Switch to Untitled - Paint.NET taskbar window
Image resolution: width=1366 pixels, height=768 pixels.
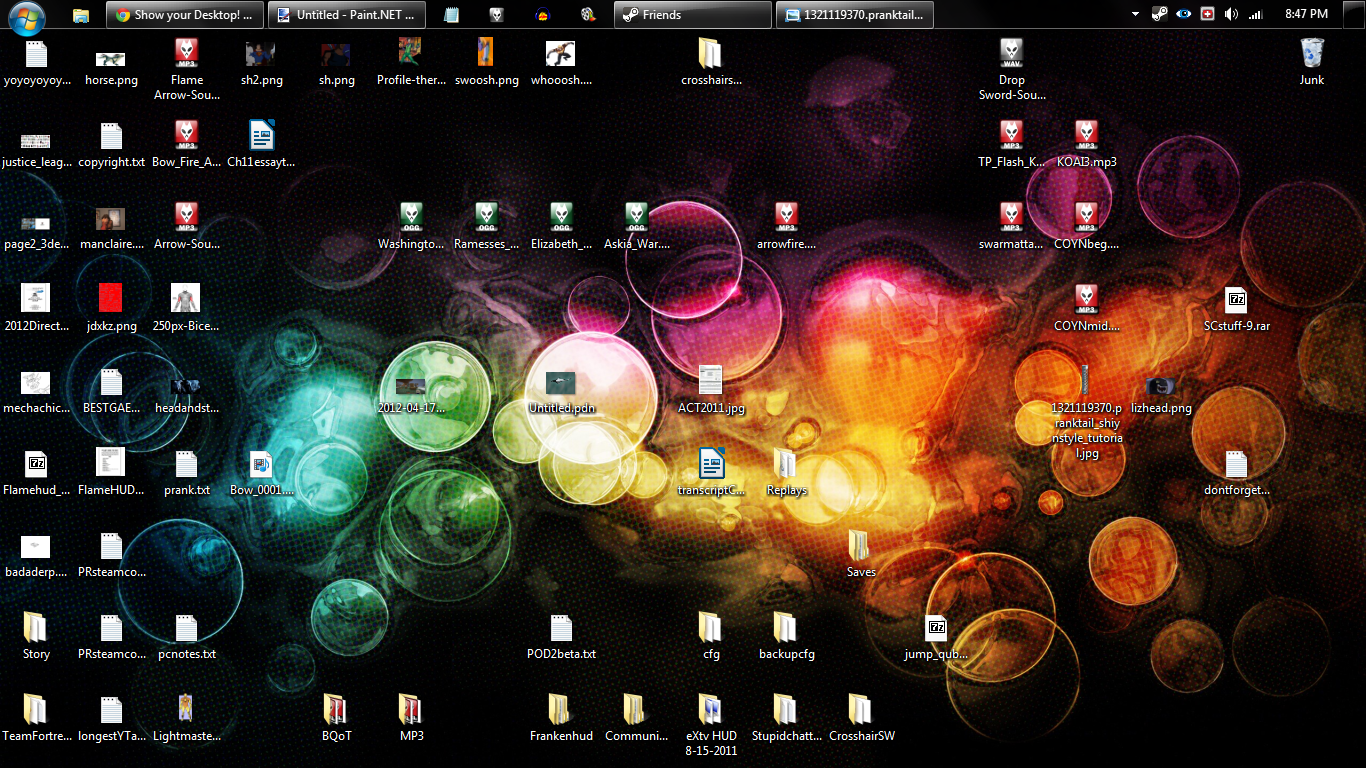[346, 15]
